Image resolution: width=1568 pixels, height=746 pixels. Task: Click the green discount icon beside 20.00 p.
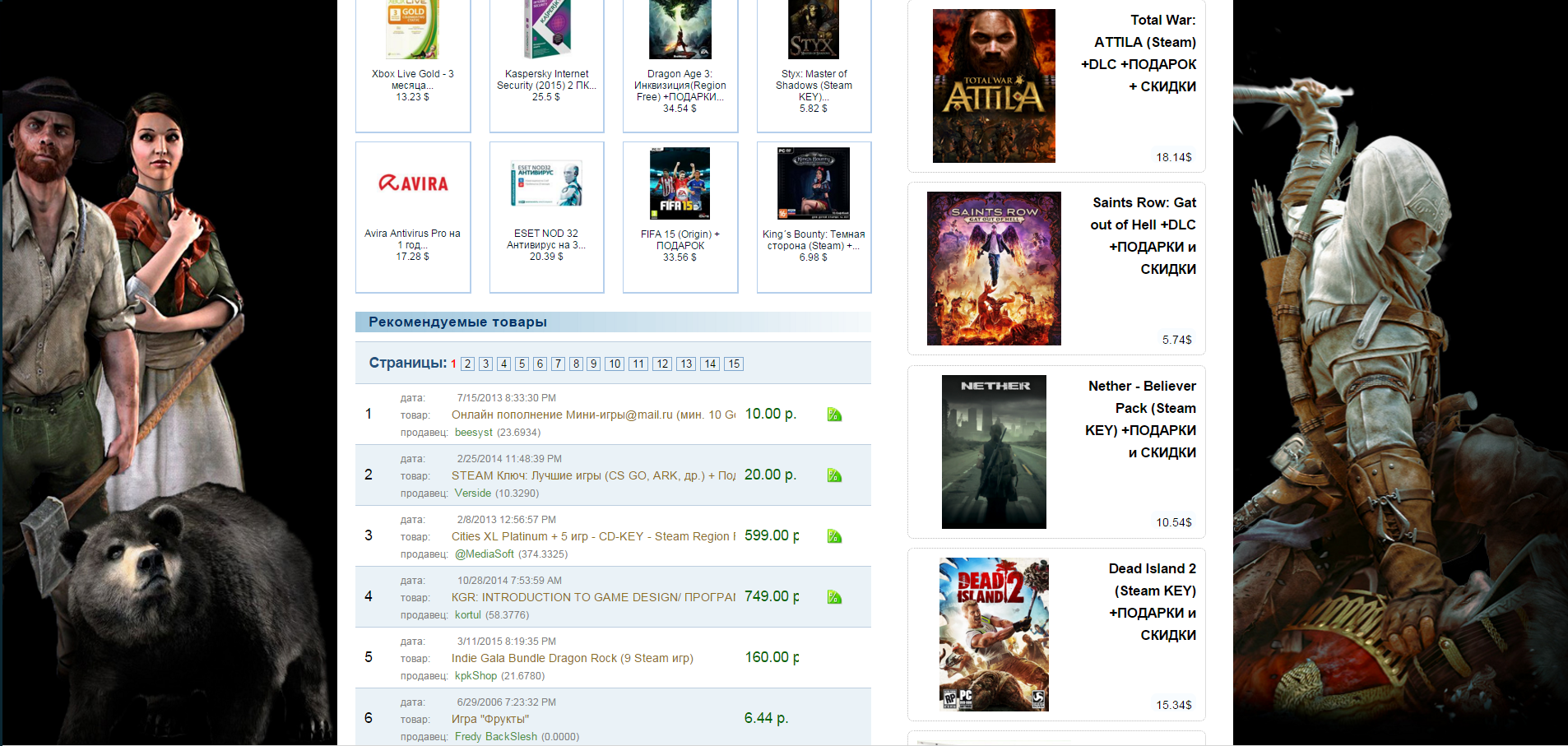834,475
